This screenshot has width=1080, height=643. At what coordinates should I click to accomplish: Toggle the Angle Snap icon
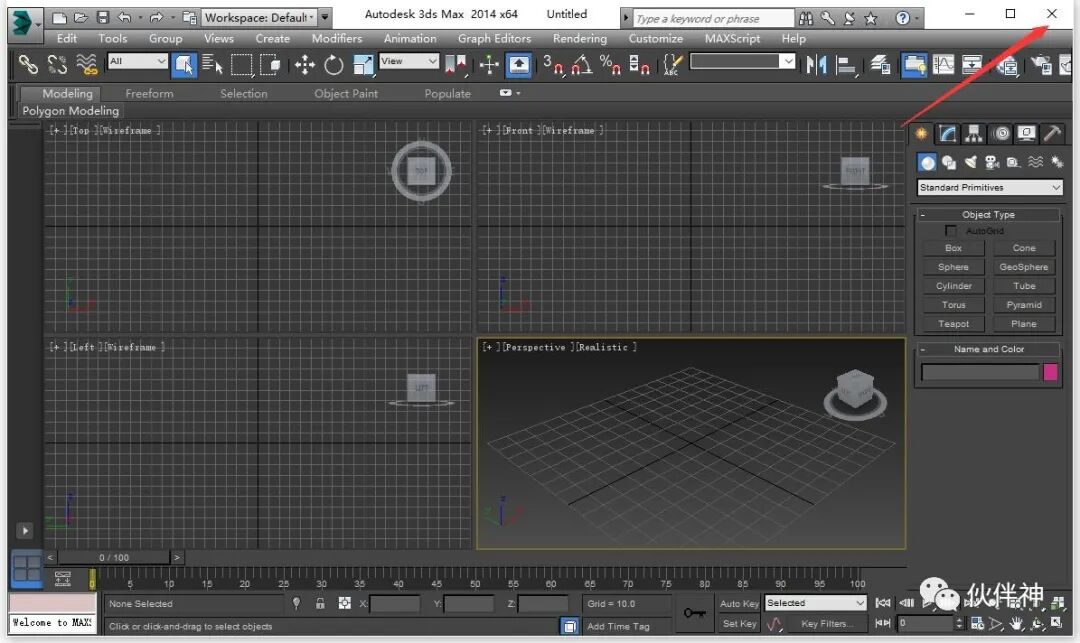(x=581, y=65)
